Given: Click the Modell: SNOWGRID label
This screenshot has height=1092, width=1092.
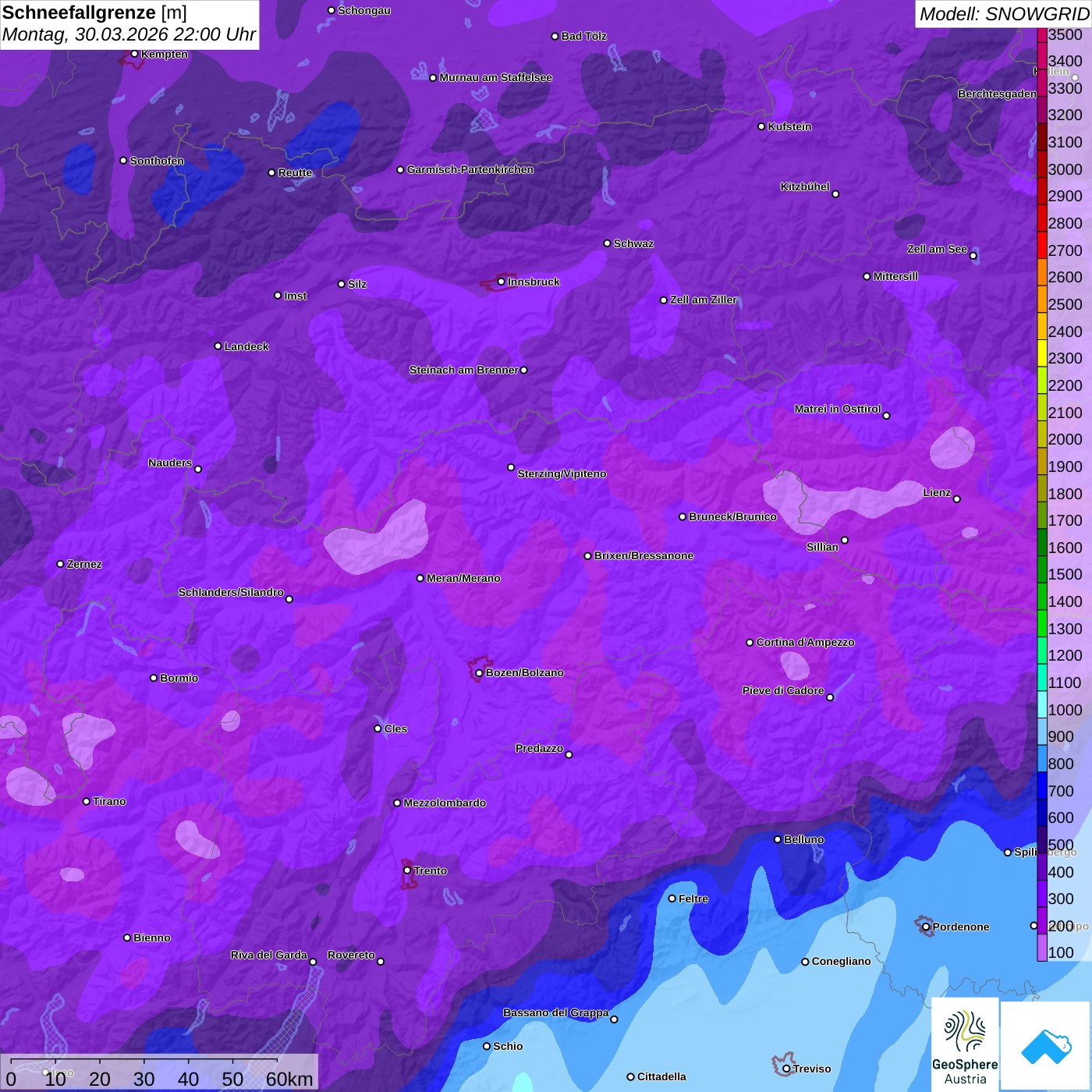Looking at the screenshot, I should click(x=1004, y=13).
